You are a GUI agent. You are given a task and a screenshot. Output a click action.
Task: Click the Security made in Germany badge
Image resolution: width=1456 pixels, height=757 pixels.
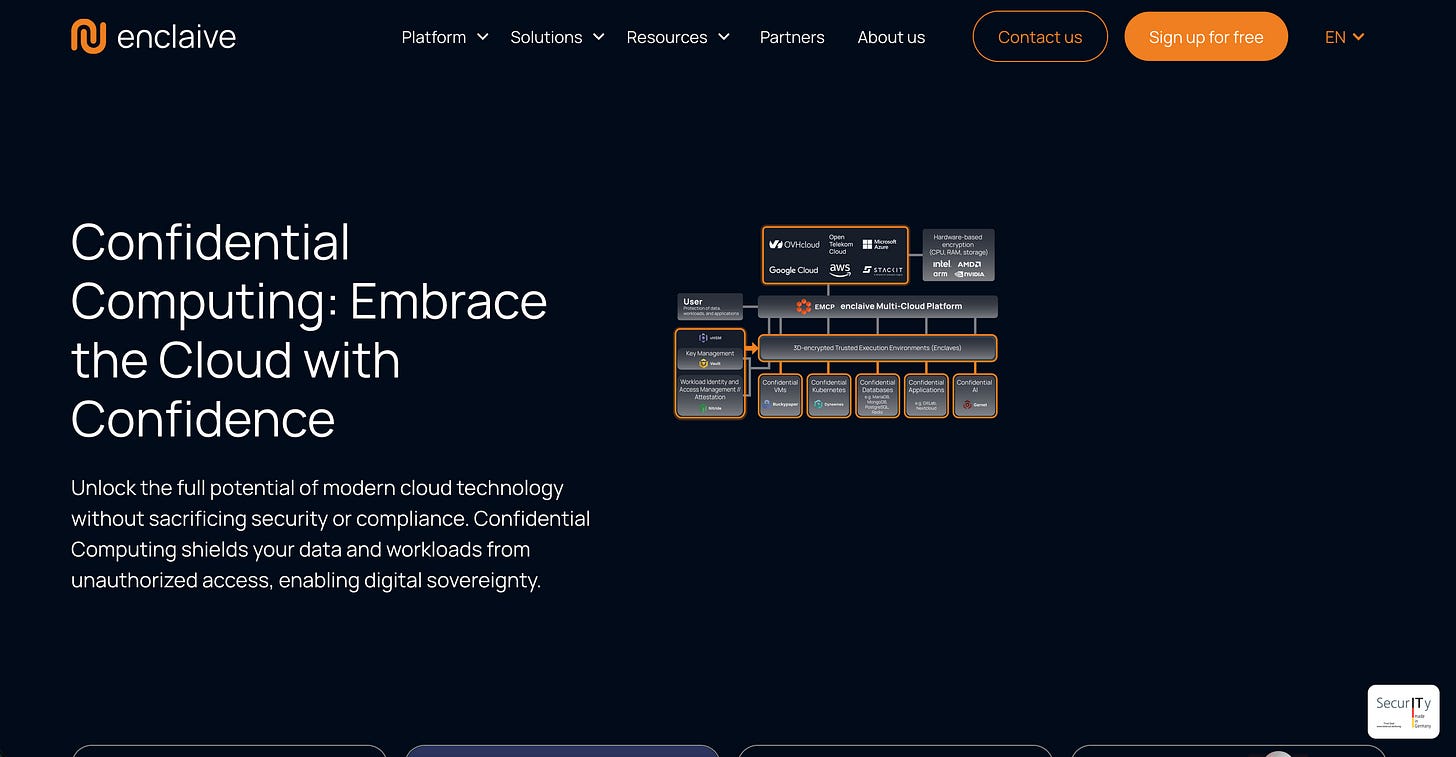coord(1403,711)
